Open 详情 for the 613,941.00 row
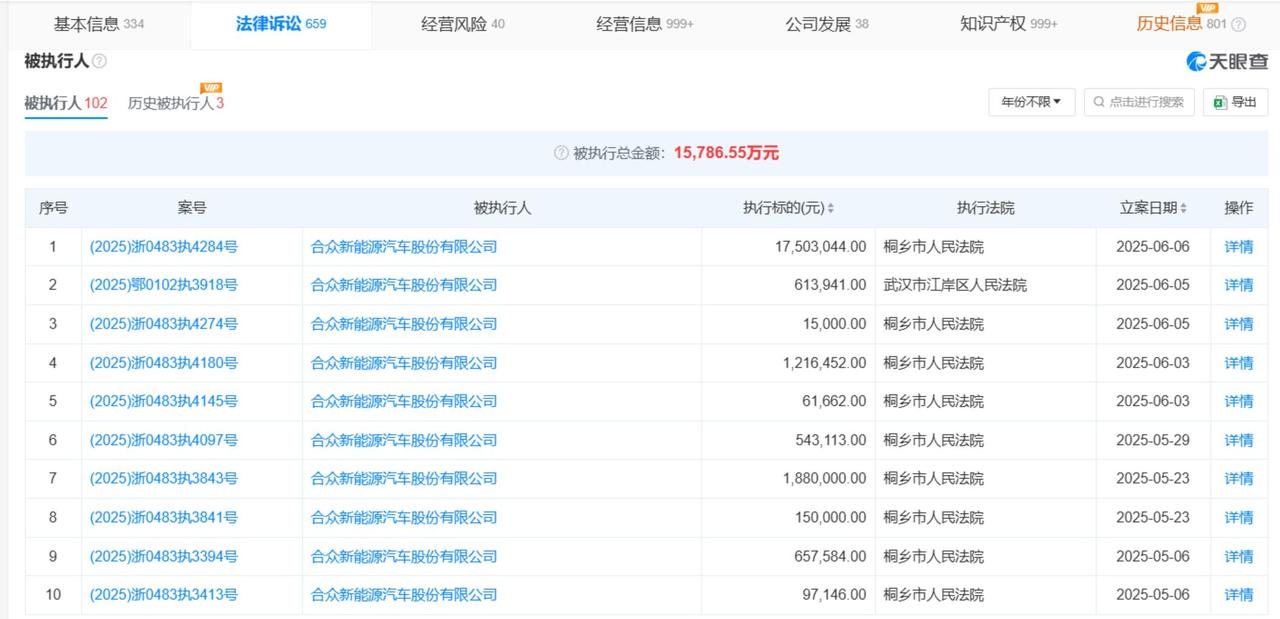The width and height of the screenshot is (1280, 619). [x=1239, y=285]
